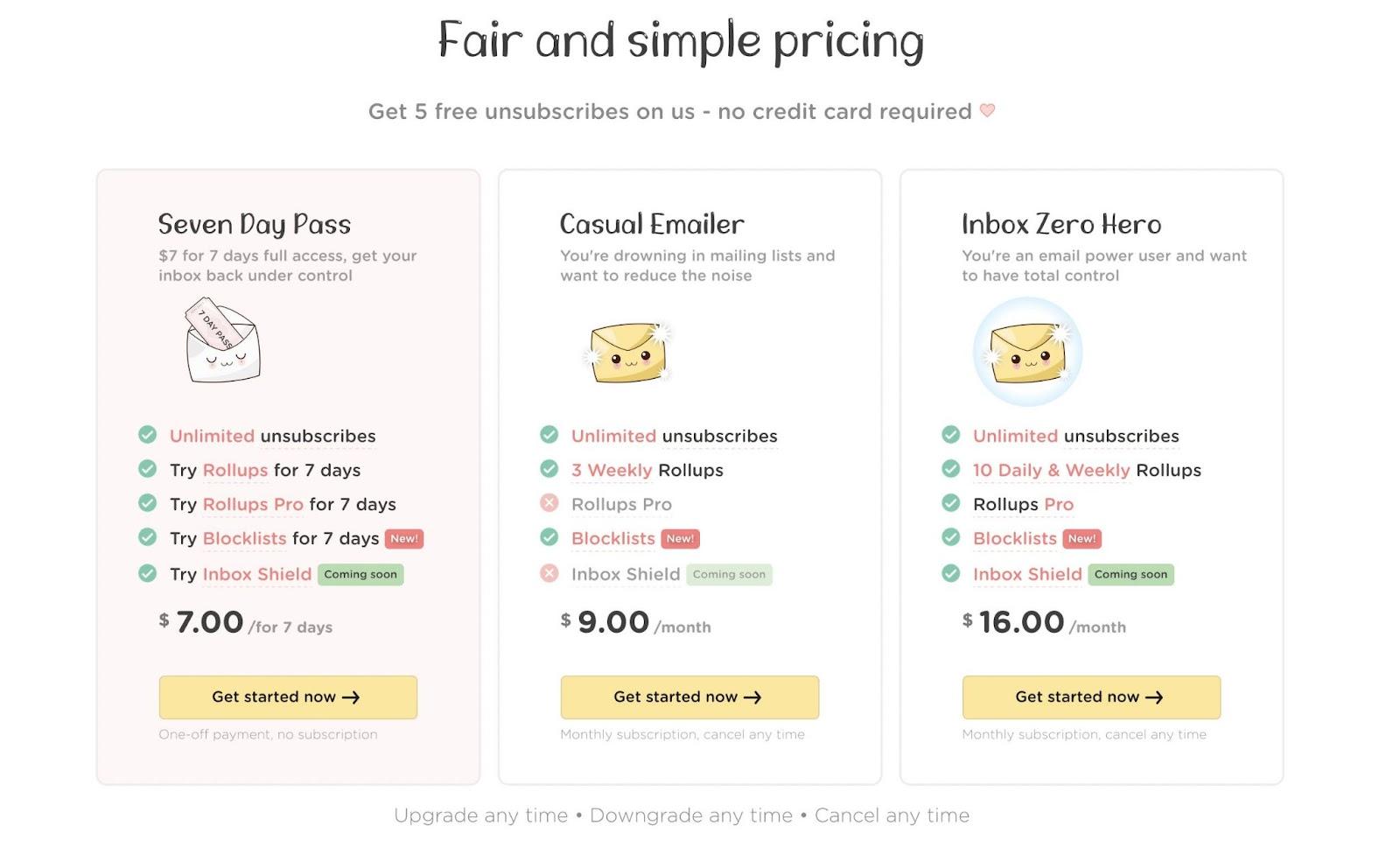Screen dimensions: 1400x861
Task: Click the heart icon after credit card text
Action: click(987, 110)
